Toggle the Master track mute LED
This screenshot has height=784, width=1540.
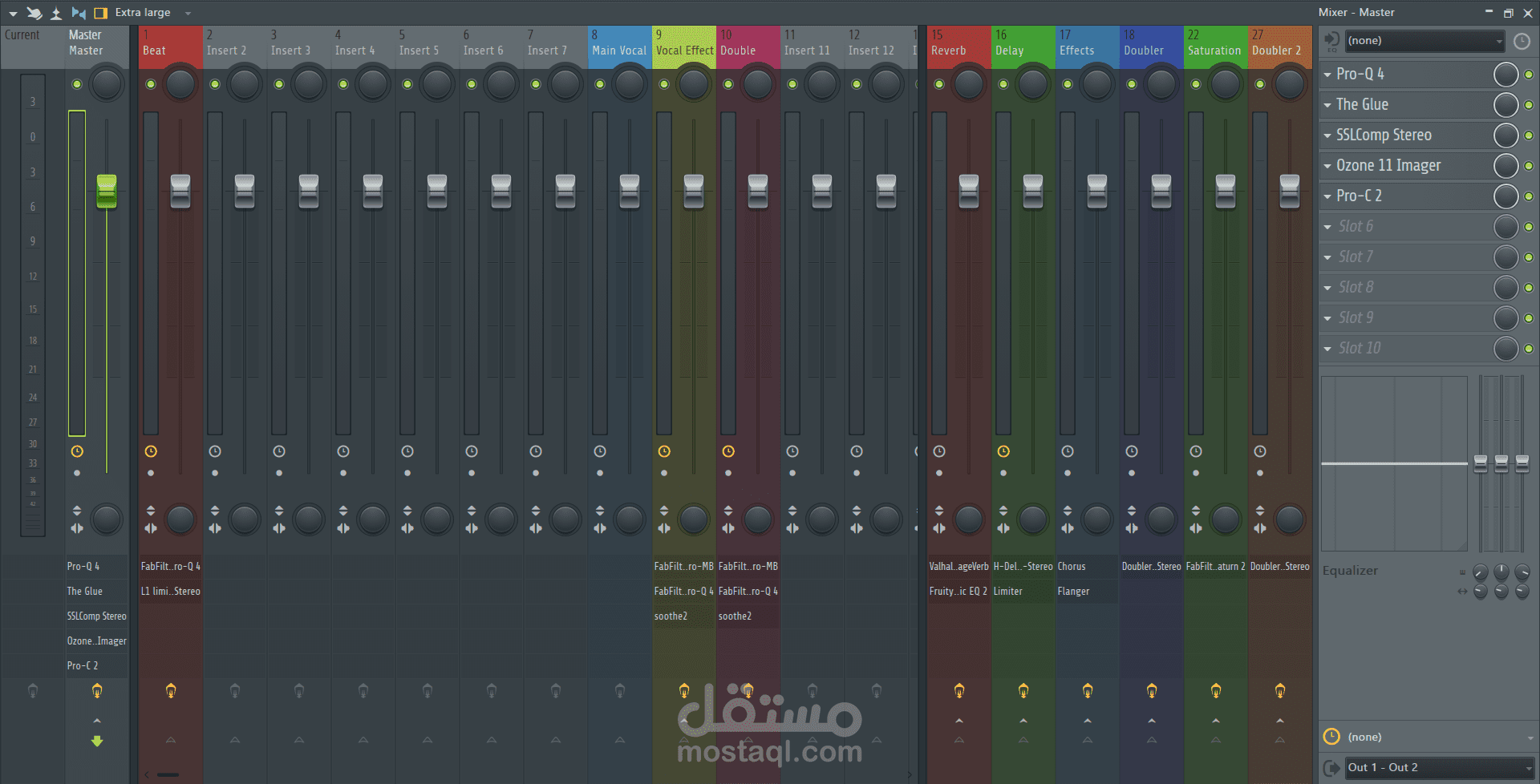(x=77, y=84)
